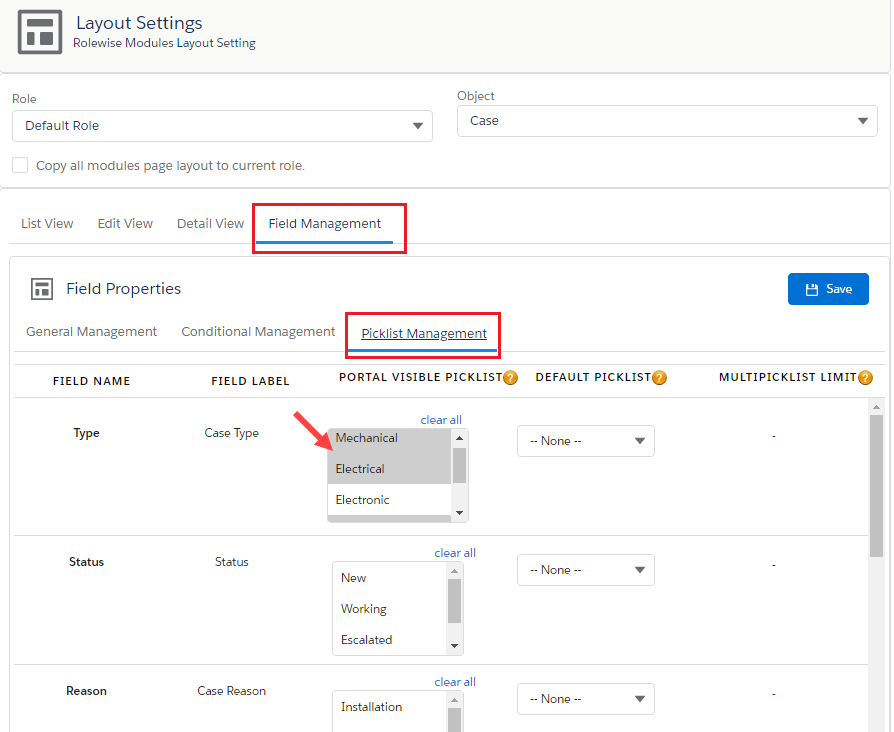Click the Field Properties section icon
The width and height of the screenshot is (894, 732).
tap(42, 289)
